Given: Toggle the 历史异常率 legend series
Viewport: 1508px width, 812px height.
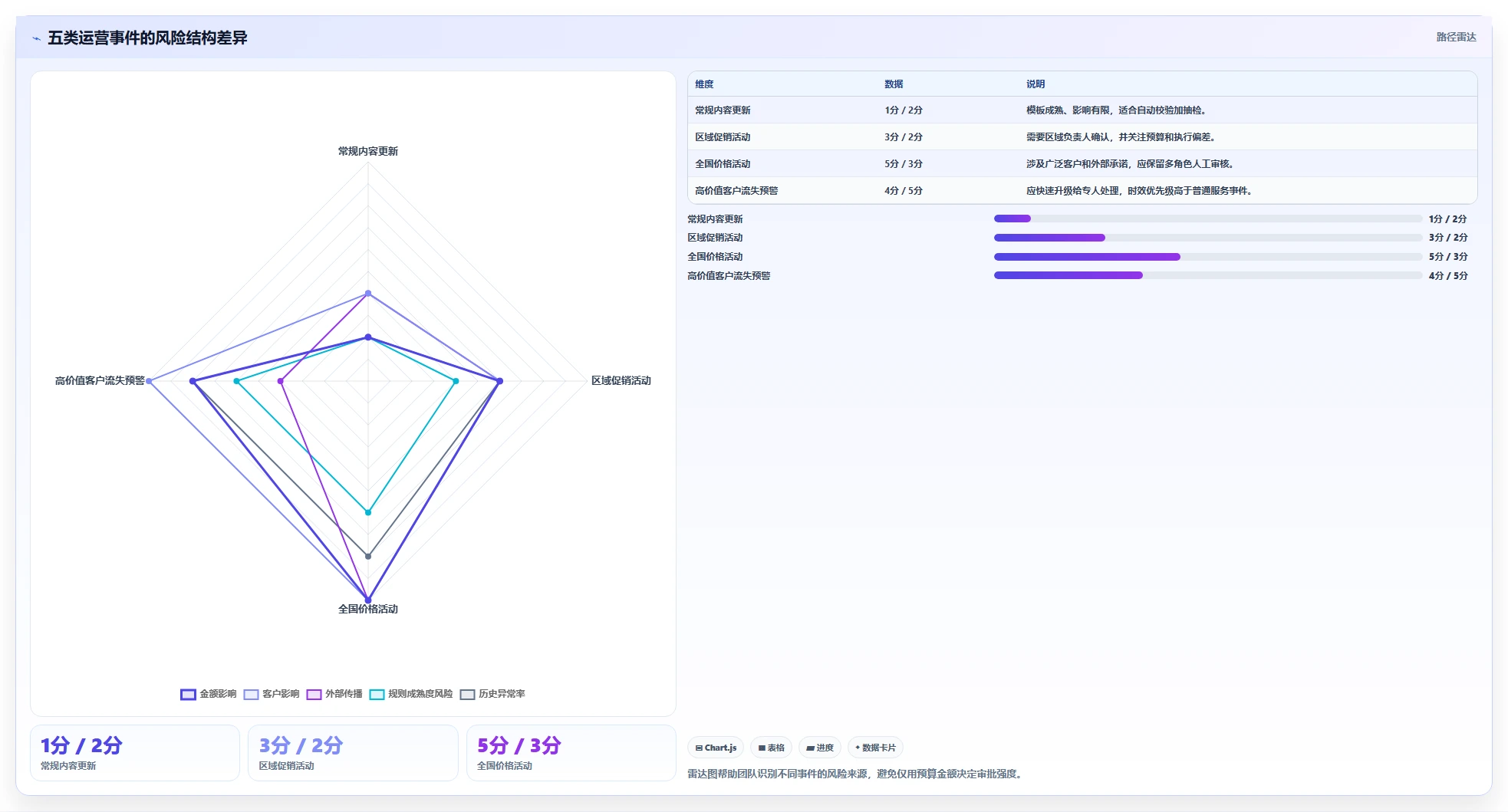Looking at the screenshot, I should [492, 694].
